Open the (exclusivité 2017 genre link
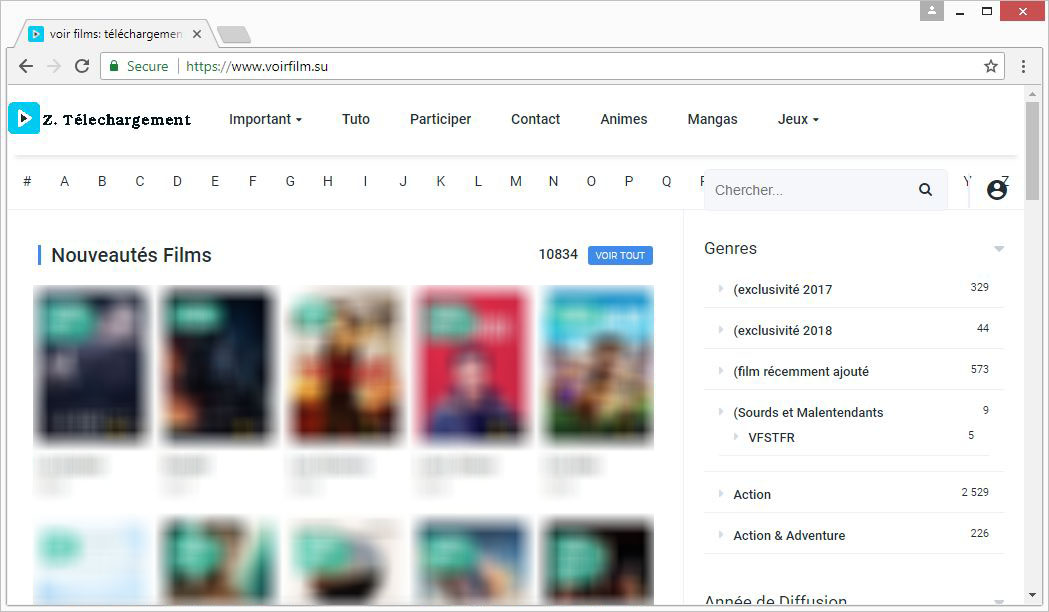Image resolution: width=1049 pixels, height=612 pixels. click(x=782, y=290)
